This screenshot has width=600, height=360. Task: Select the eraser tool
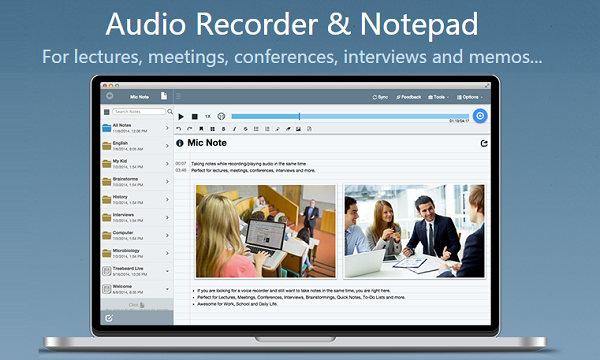[288, 129]
